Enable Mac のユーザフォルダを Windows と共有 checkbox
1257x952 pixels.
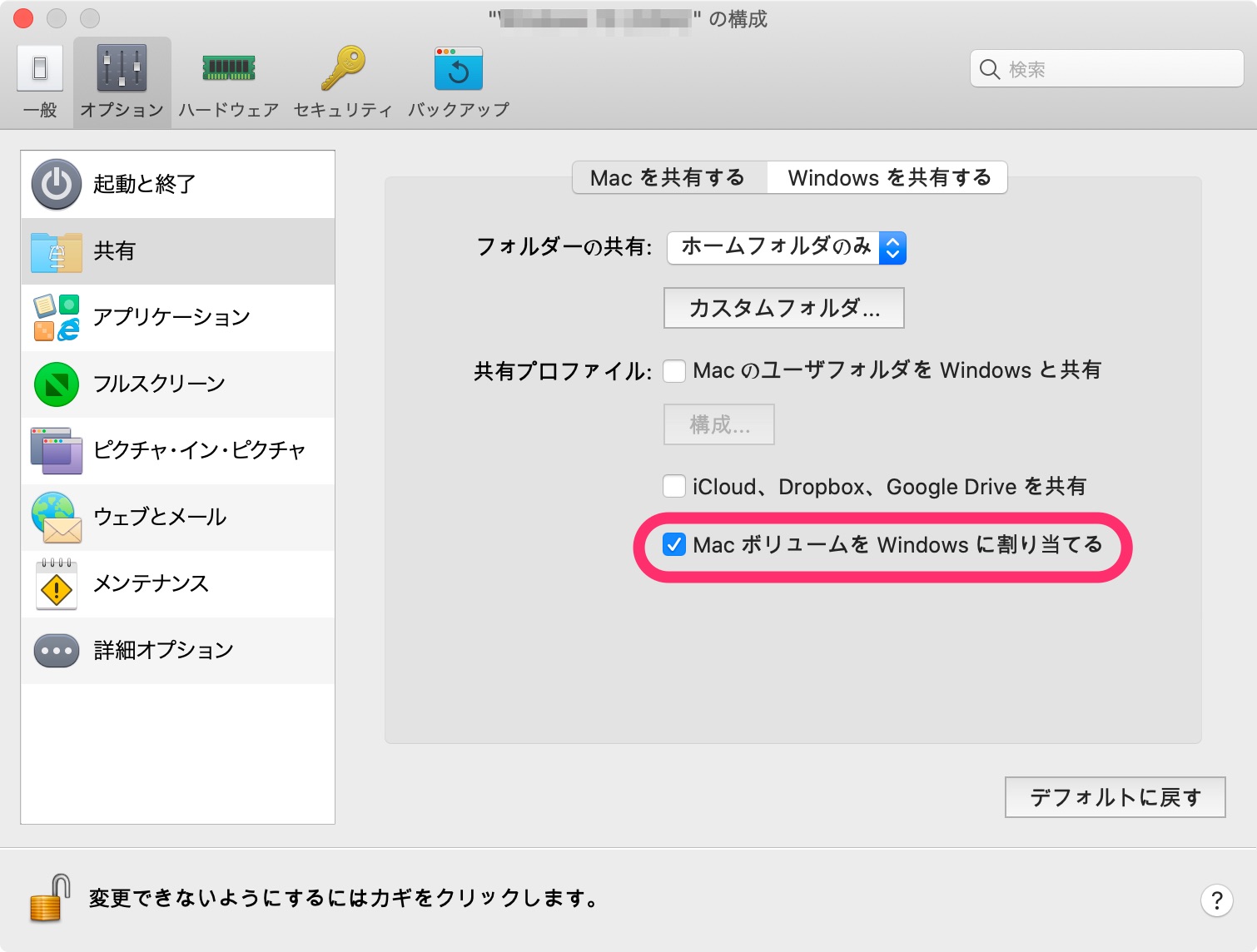point(674,370)
